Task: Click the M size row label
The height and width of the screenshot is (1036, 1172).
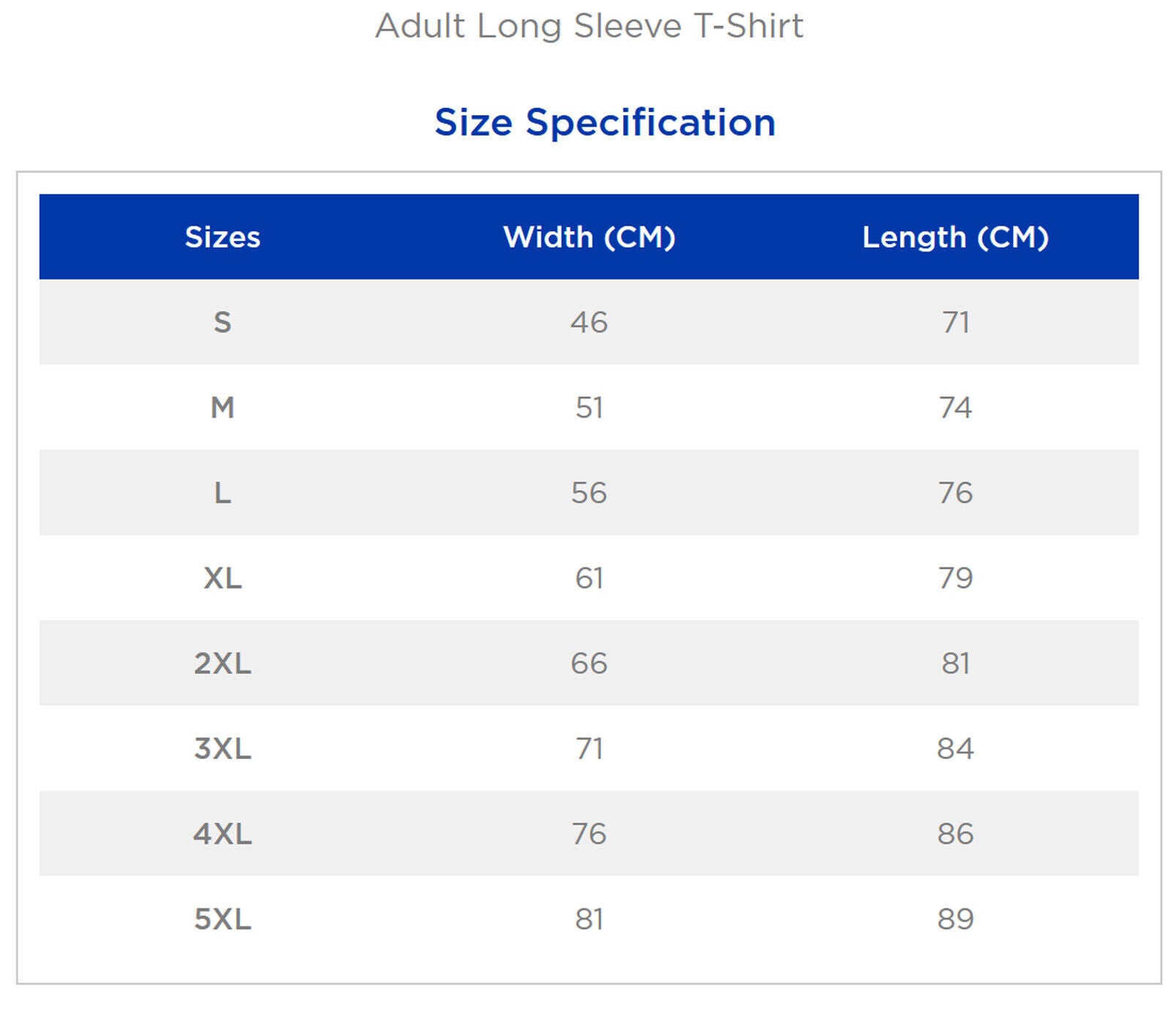Action: coord(223,407)
